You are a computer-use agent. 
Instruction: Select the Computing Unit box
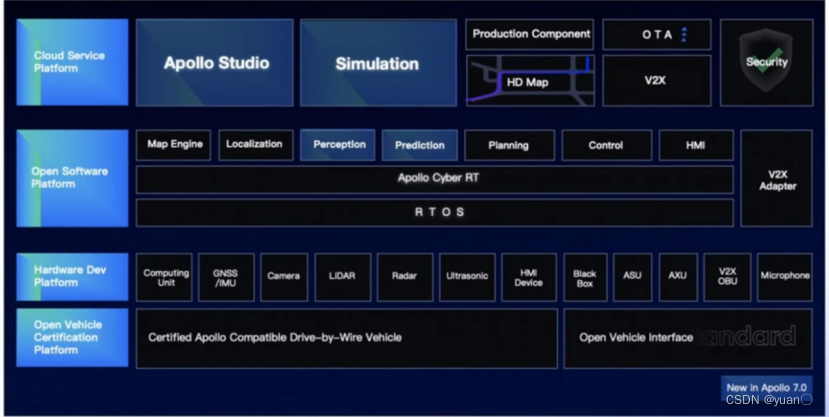tap(164, 277)
